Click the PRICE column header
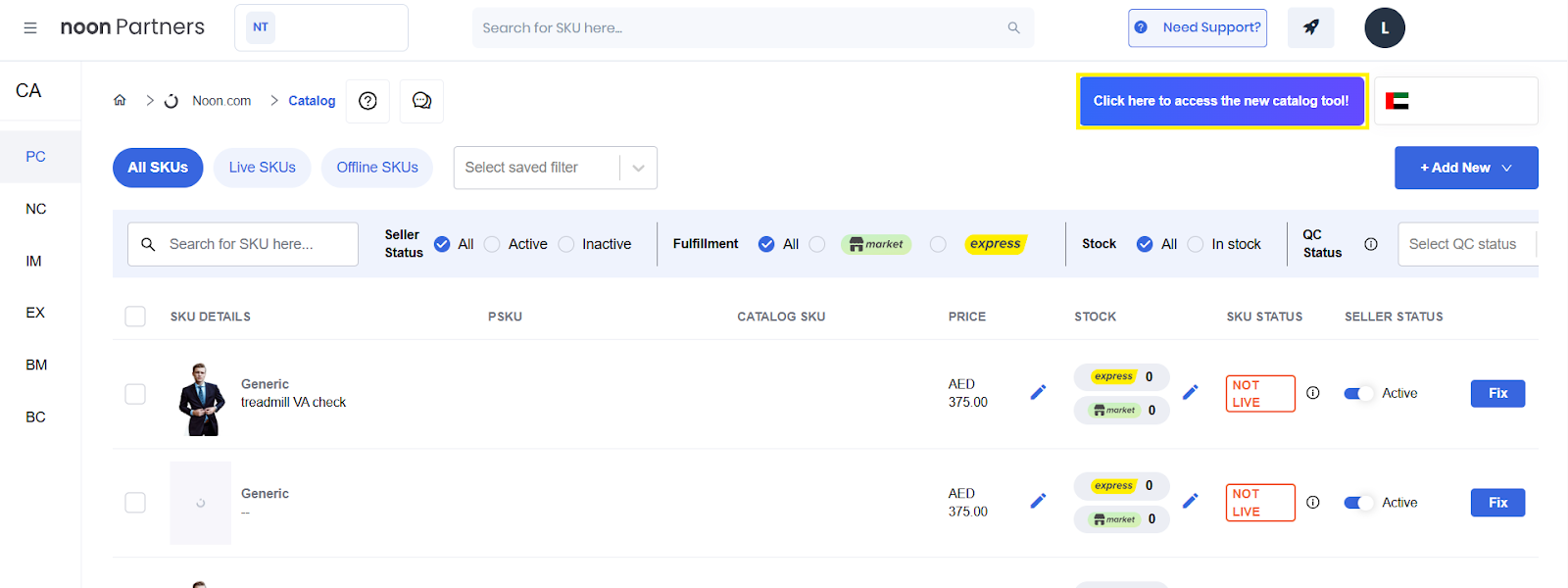 point(967,317)
